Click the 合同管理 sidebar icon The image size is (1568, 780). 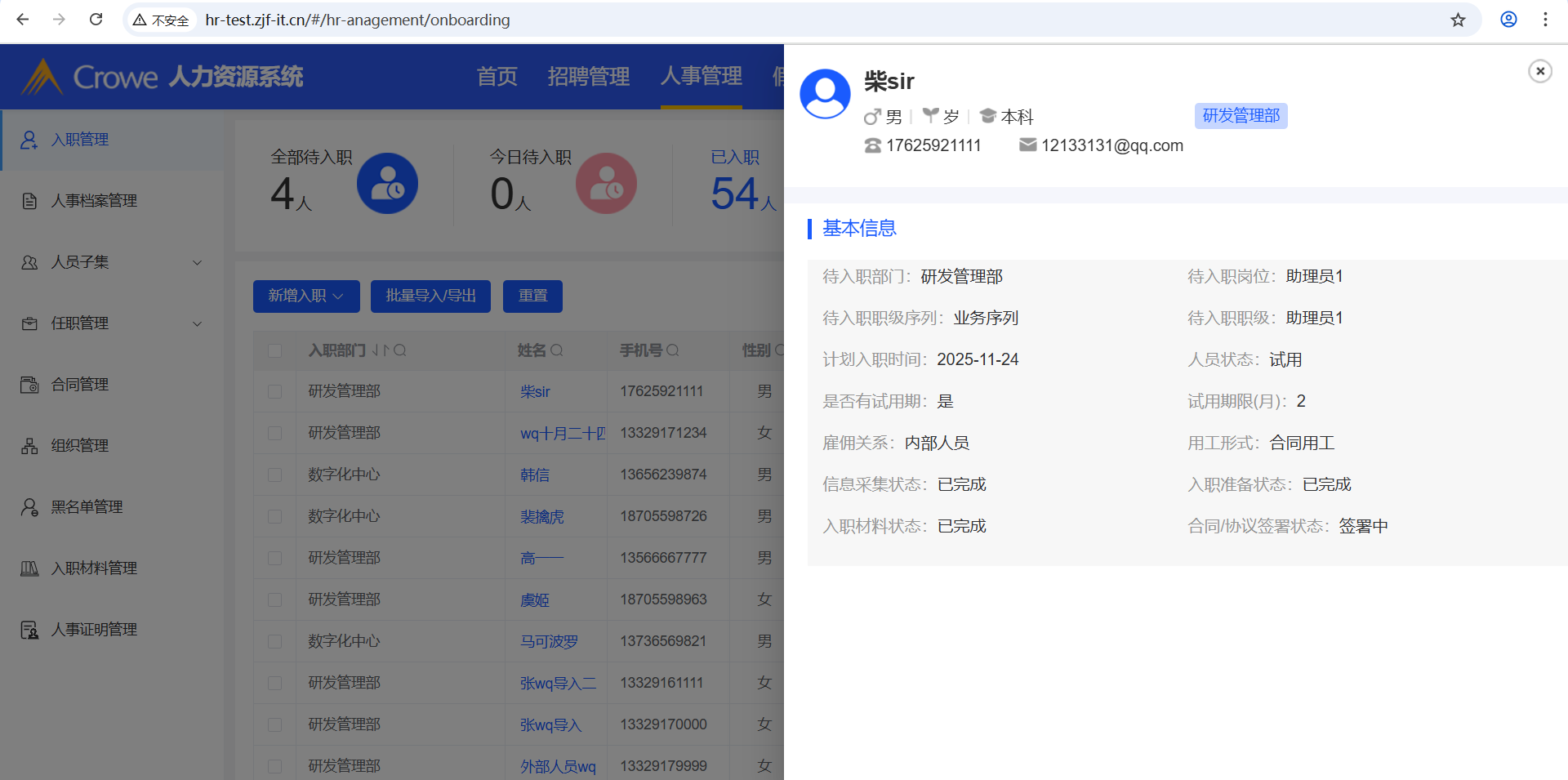pos(29,385)
